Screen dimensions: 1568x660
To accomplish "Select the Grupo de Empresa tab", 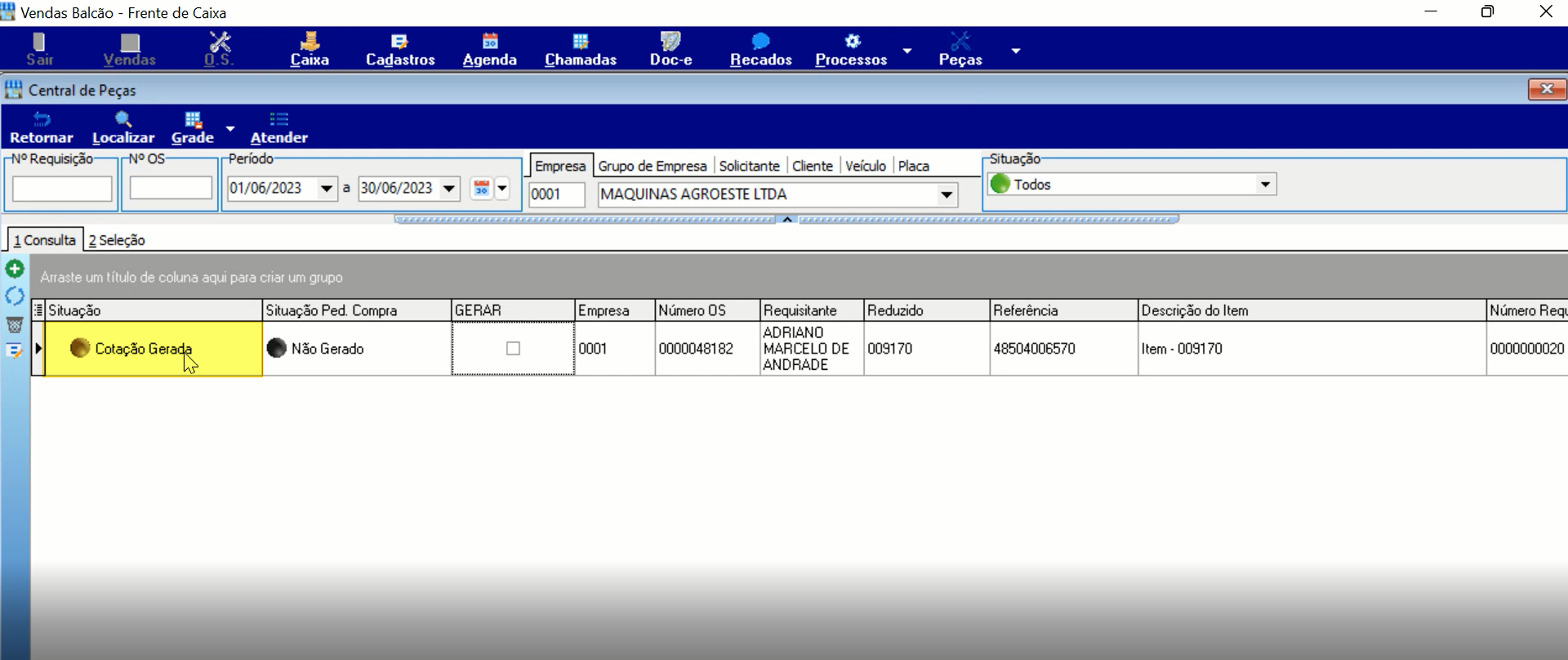I will (x=653, y=166).
